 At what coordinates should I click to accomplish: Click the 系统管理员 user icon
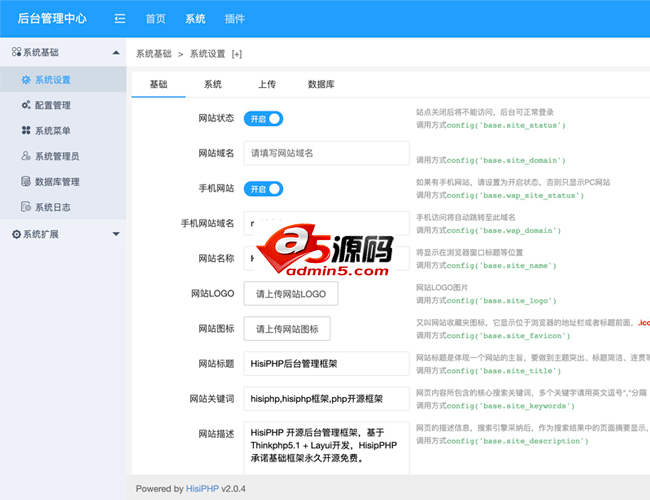[26, 156]
